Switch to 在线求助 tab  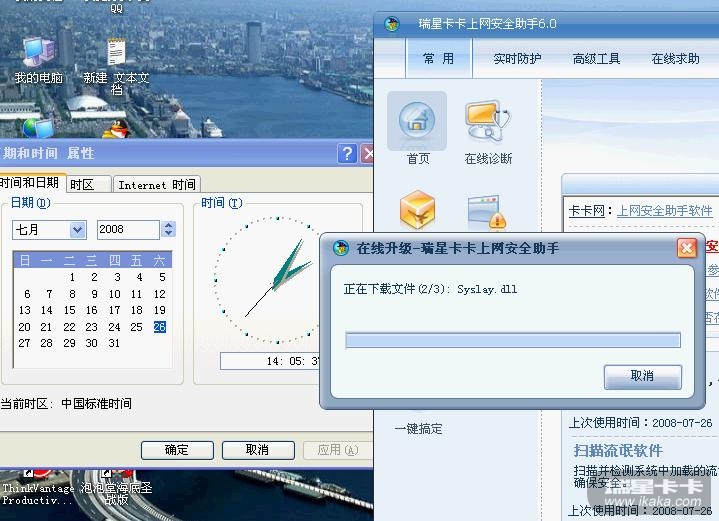click(x=675, y=59)
